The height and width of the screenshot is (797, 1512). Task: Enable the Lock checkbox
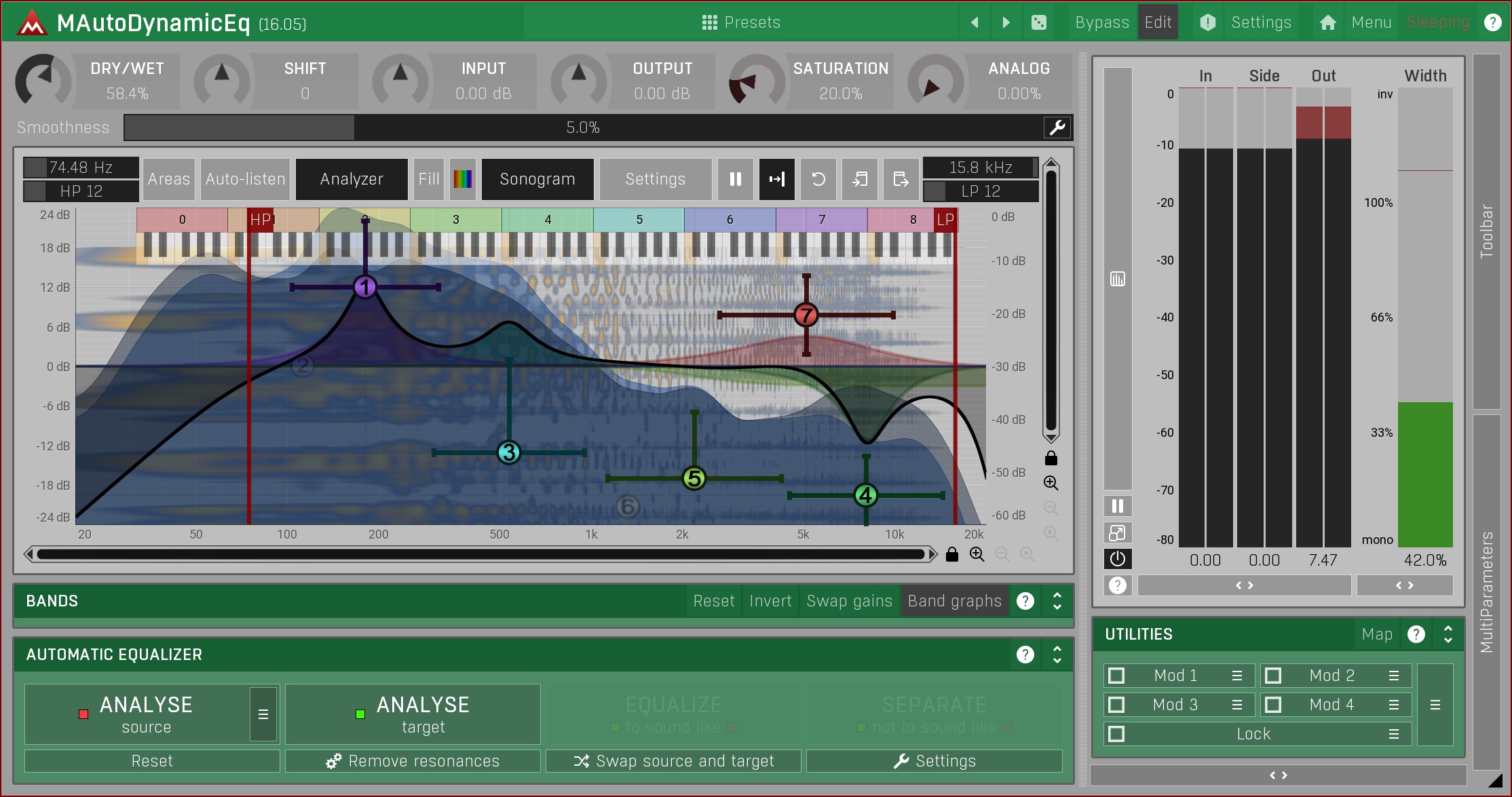(x=1116, y=734)
